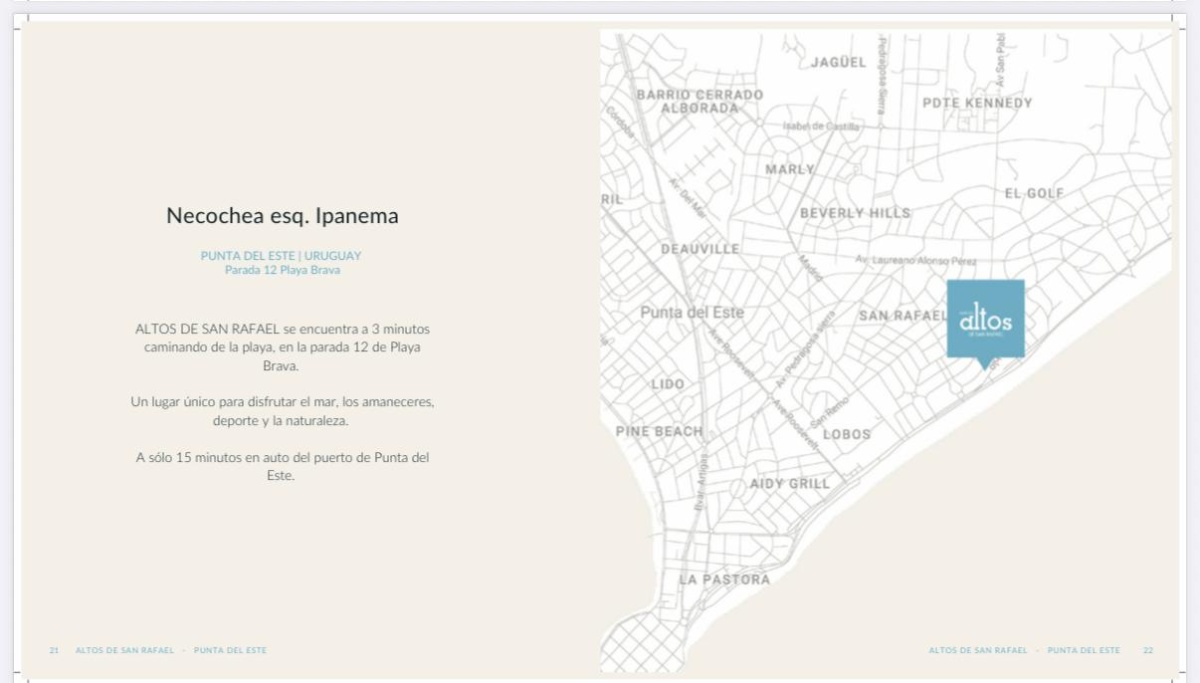Click page number 22 in right footer
Image resolution: width=1200 pixels, height=683 pixels.
pos(1148,650)
